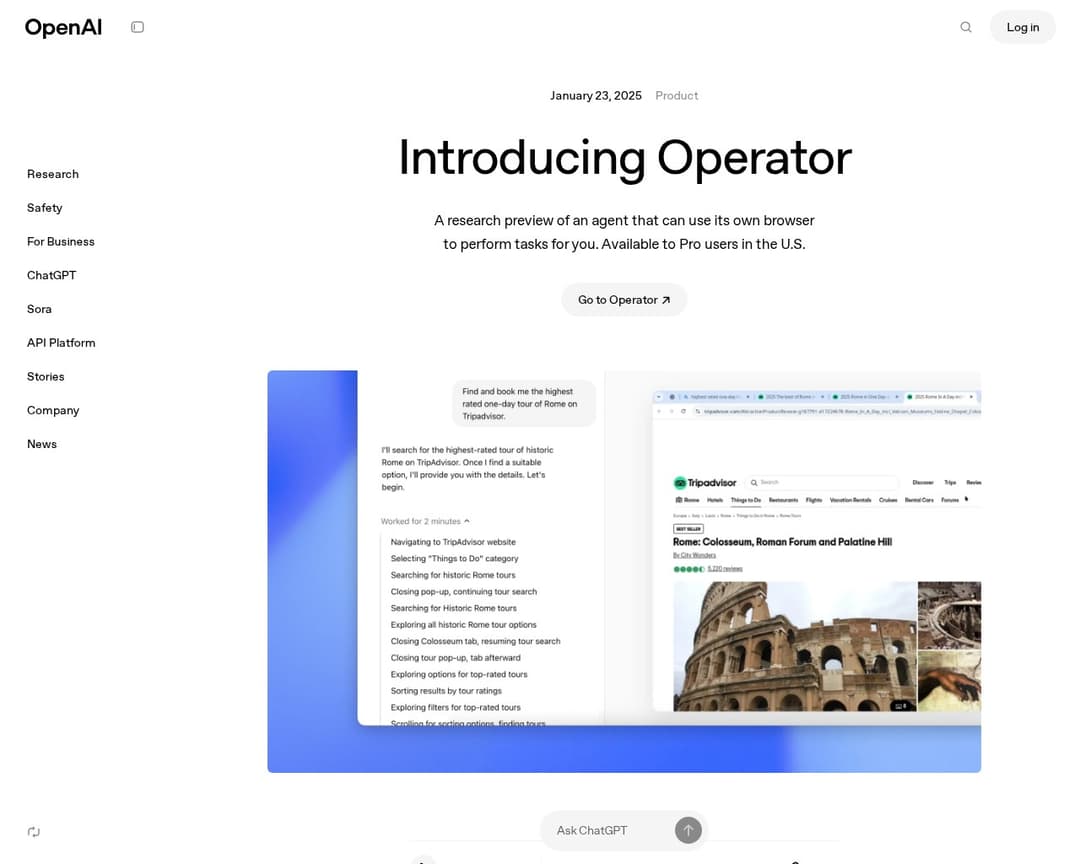Click the Go to Operator button

[x=624, y=300]
